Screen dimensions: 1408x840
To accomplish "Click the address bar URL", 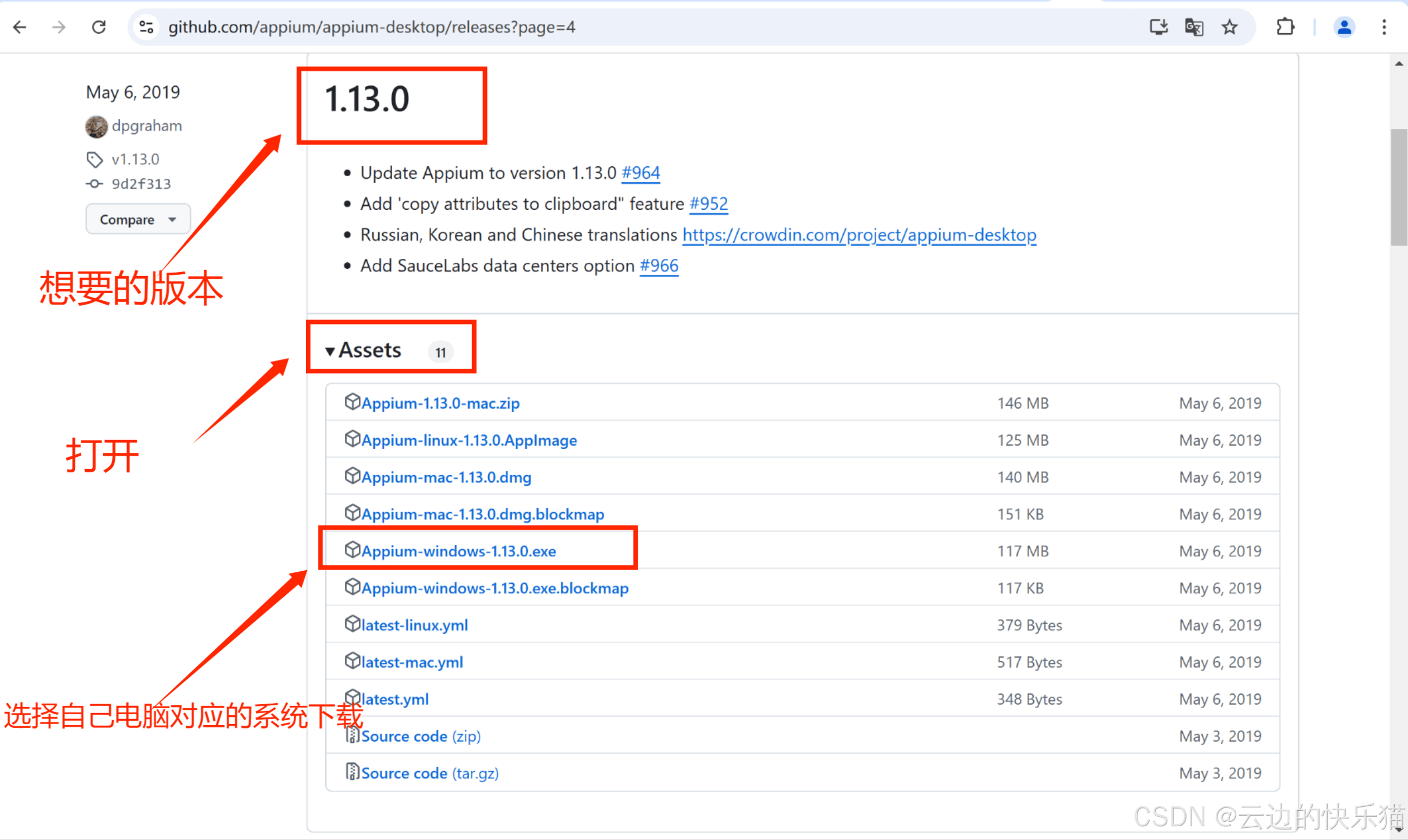I will (x=372, y=26).
